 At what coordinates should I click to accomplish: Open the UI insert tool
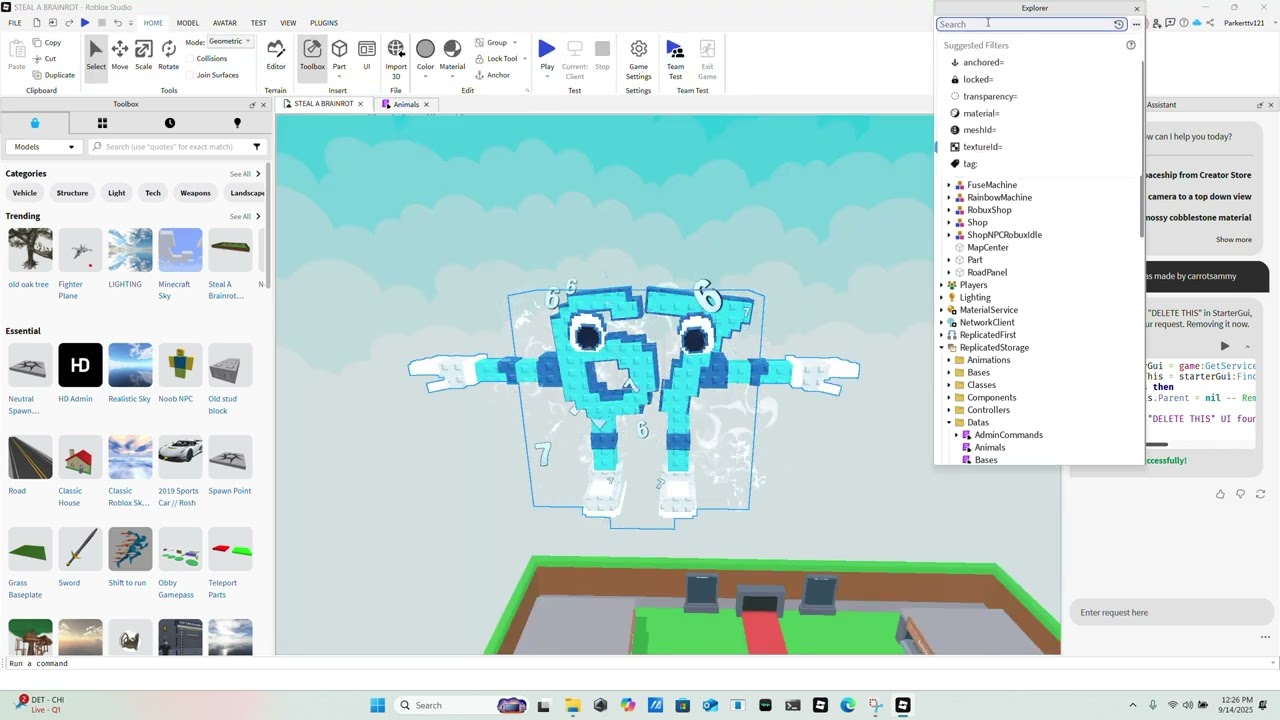click(366, 55)
